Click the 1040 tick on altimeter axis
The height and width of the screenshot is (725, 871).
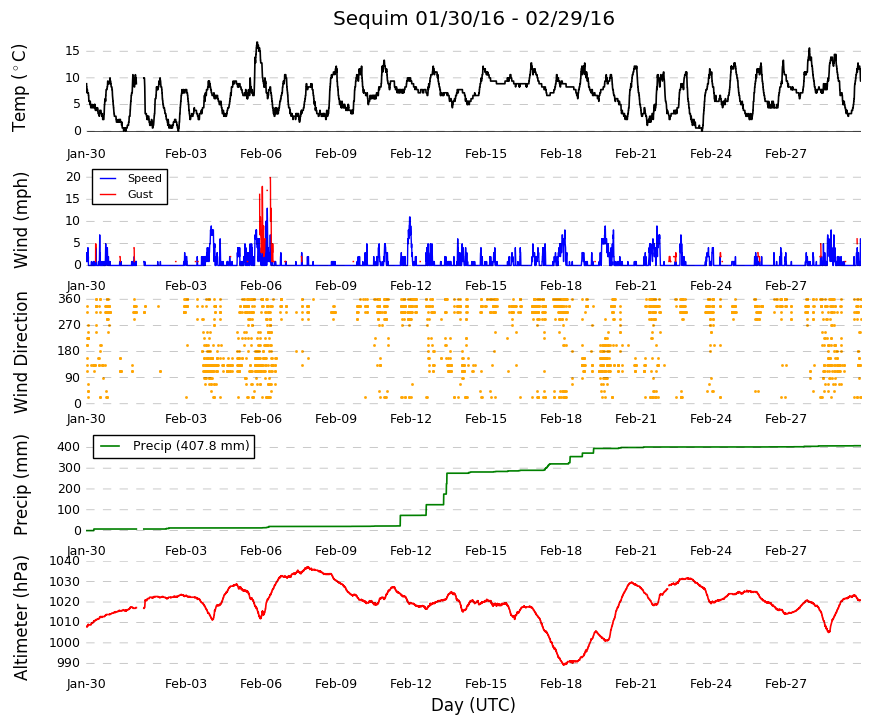[x=64, y=561]
